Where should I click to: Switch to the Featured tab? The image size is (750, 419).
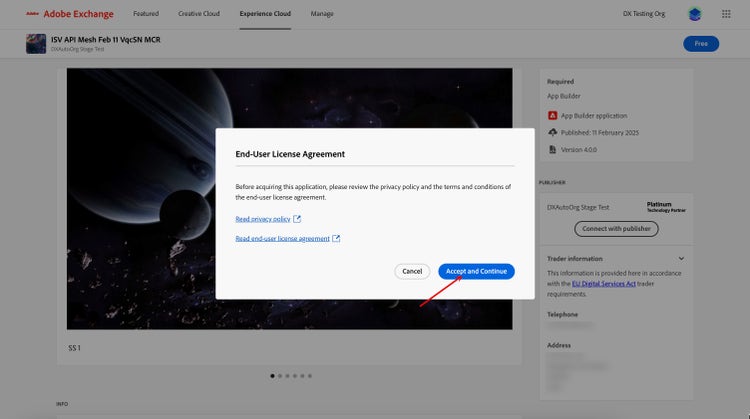tap(146, 14)
